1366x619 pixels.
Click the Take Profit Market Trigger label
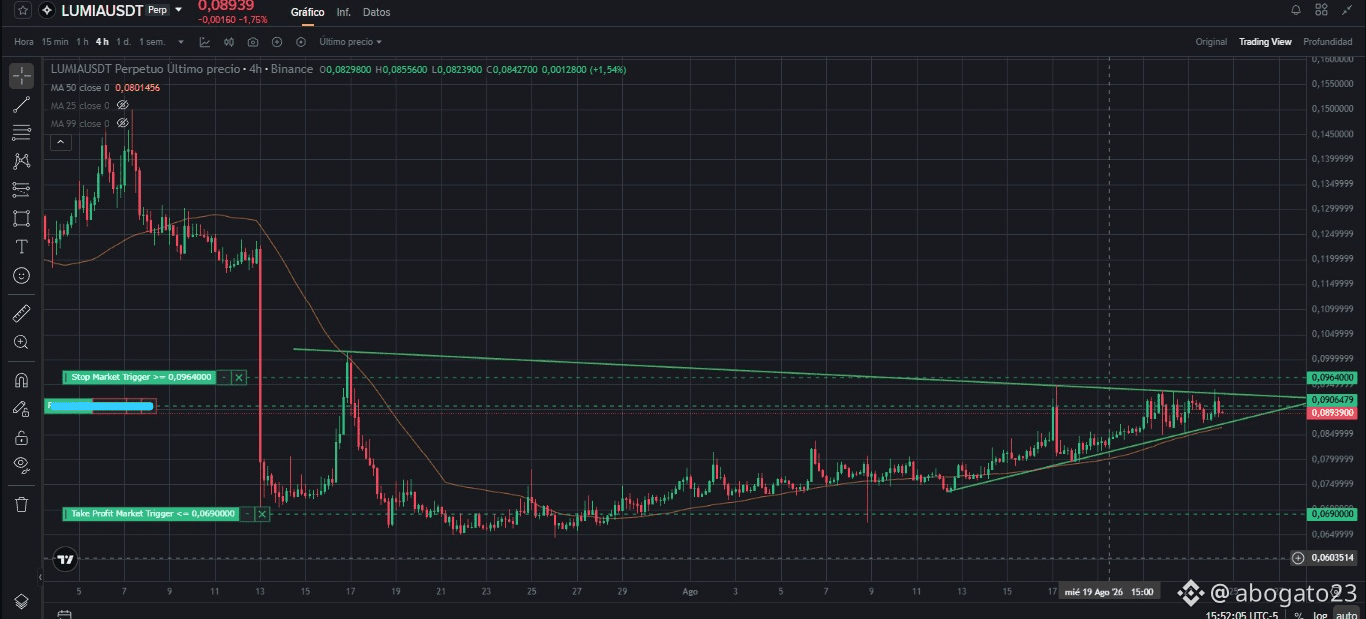click(152, 514)
